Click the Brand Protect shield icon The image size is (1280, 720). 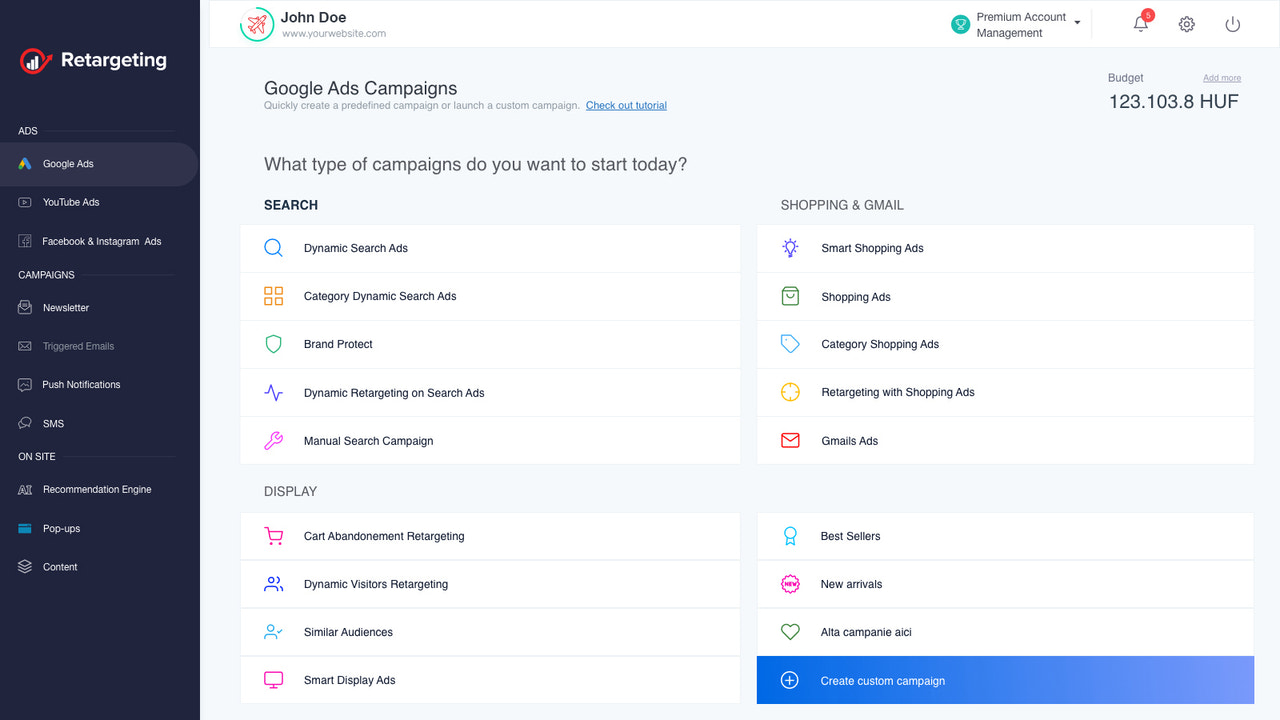pyautogui.click(x=273, y=344)
